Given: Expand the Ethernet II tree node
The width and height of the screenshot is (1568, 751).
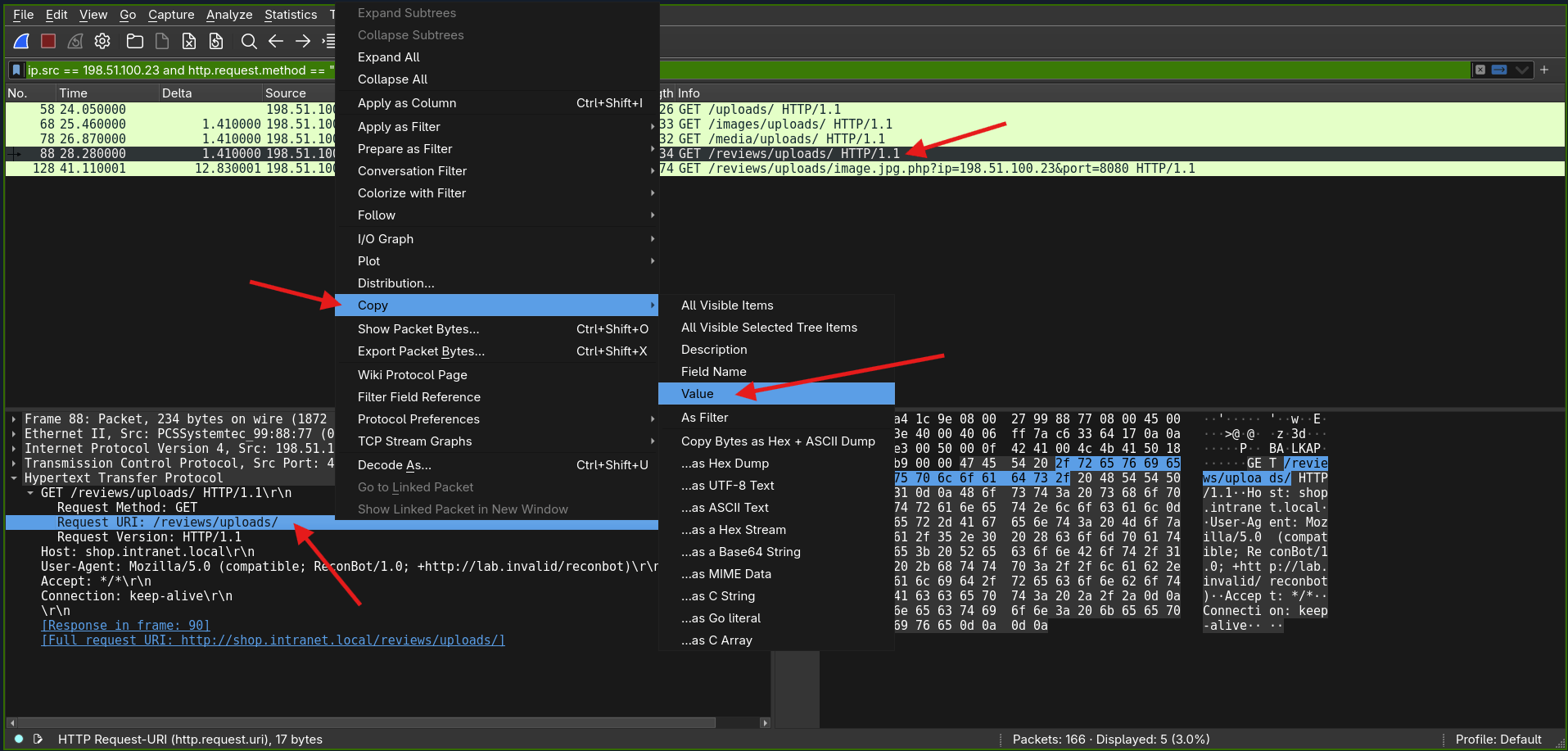Looking at the screenshot, I should (x=14, y=434).
